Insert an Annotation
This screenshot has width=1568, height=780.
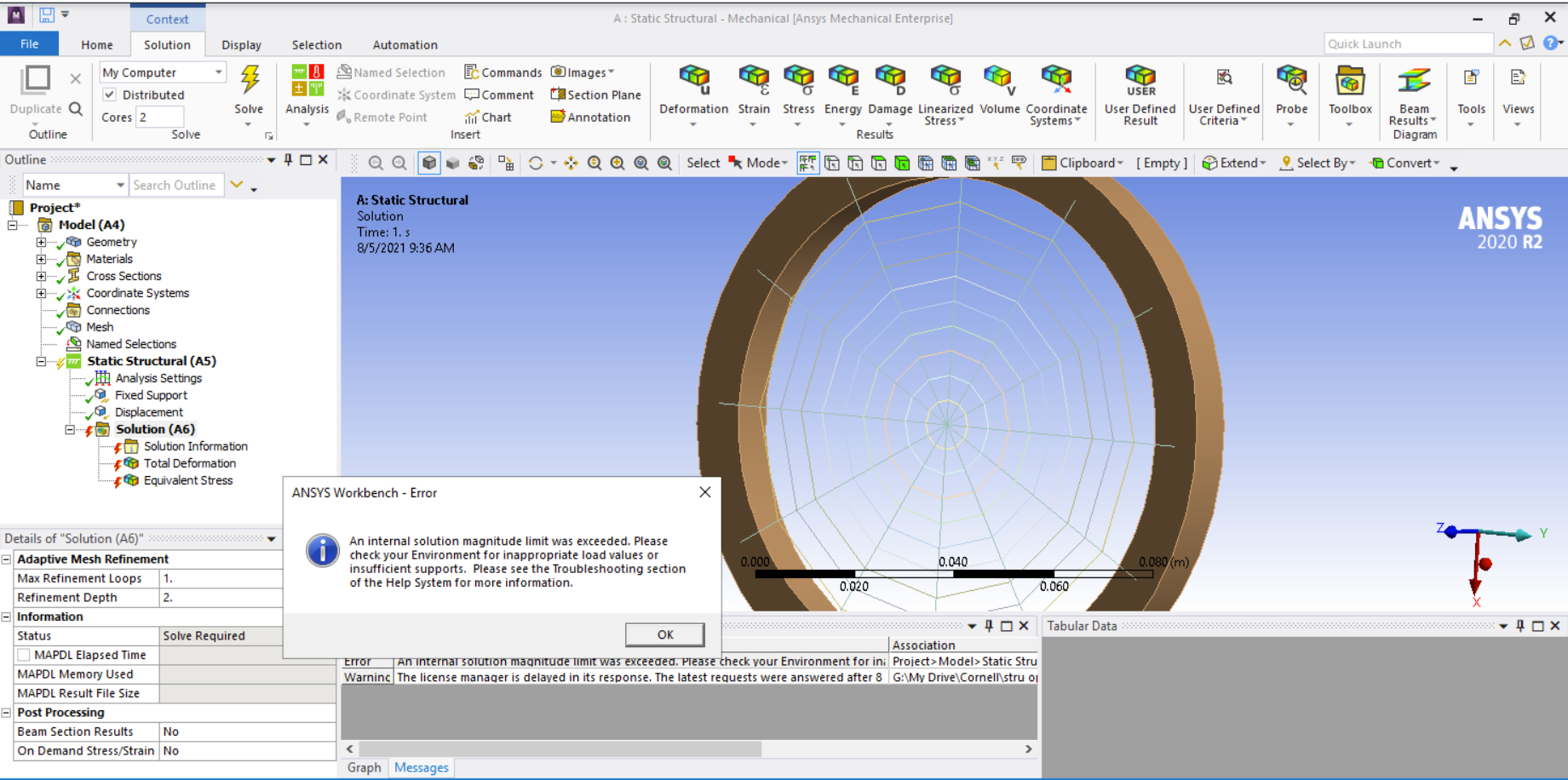[x=590, y=117]
